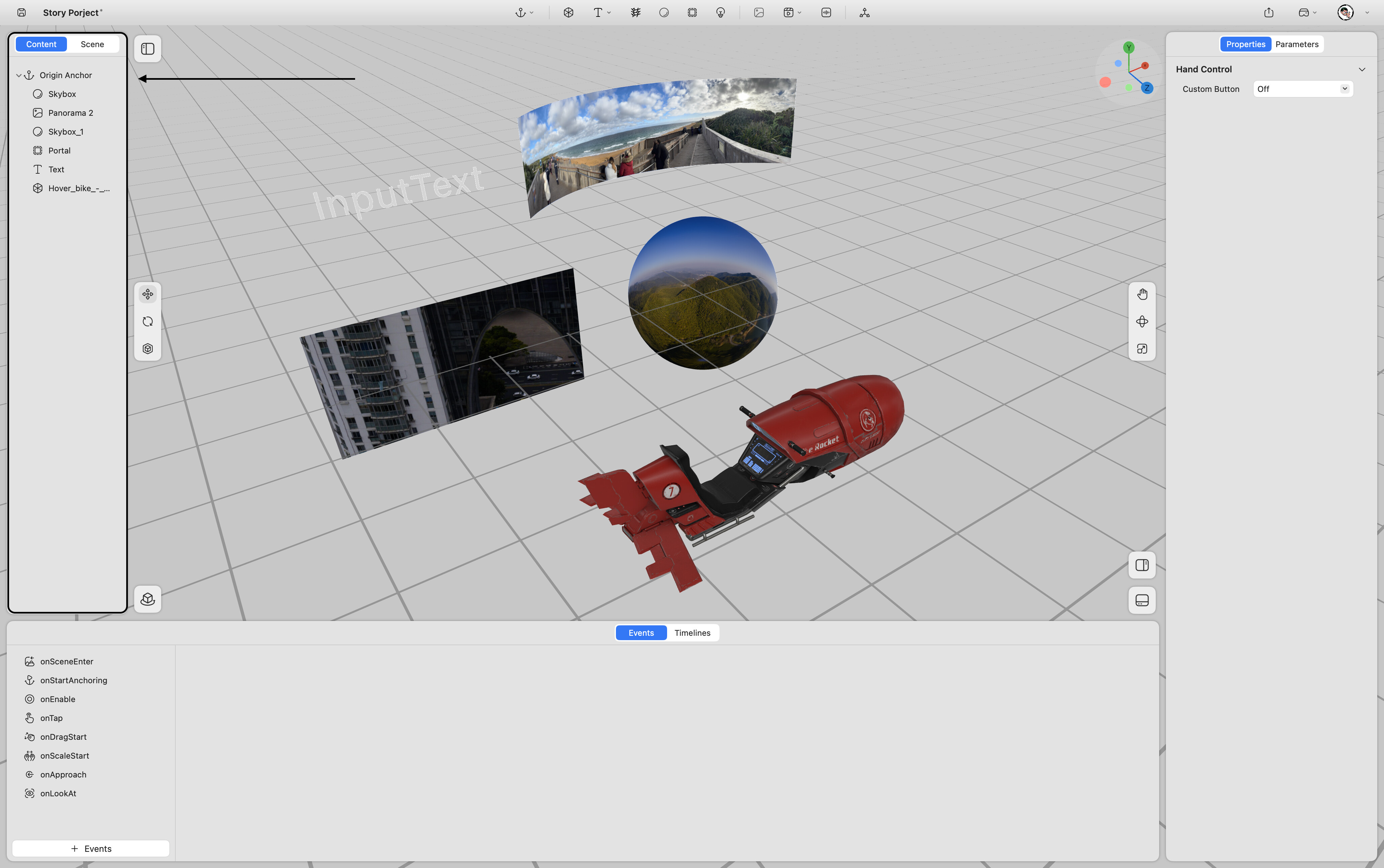The image size is (1384, 868).
Task: Click the image icon in the top toolbar
Action: 759,13
